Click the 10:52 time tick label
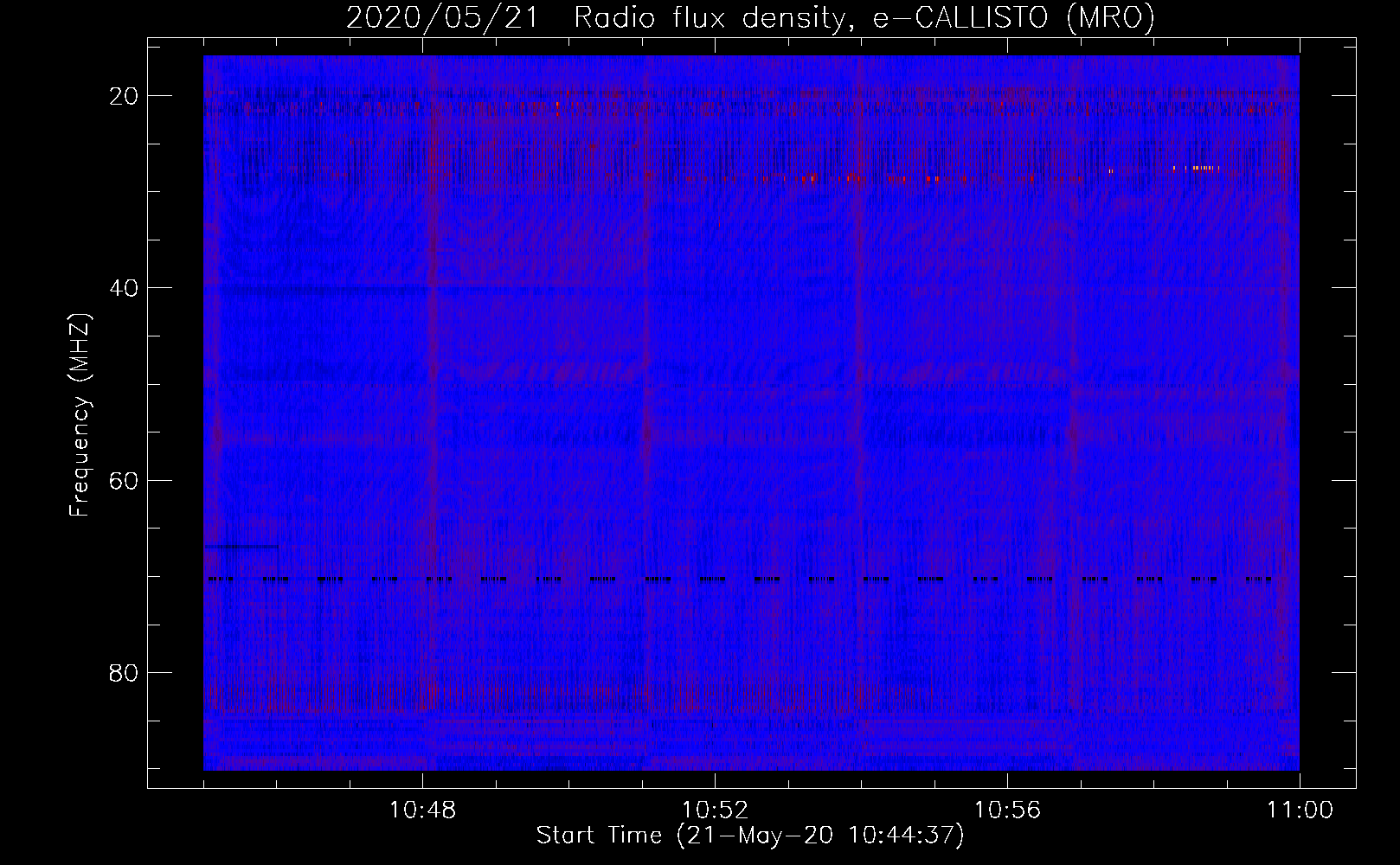The height and width of the screenshot is (865, 1400). (x=715, y=811)
